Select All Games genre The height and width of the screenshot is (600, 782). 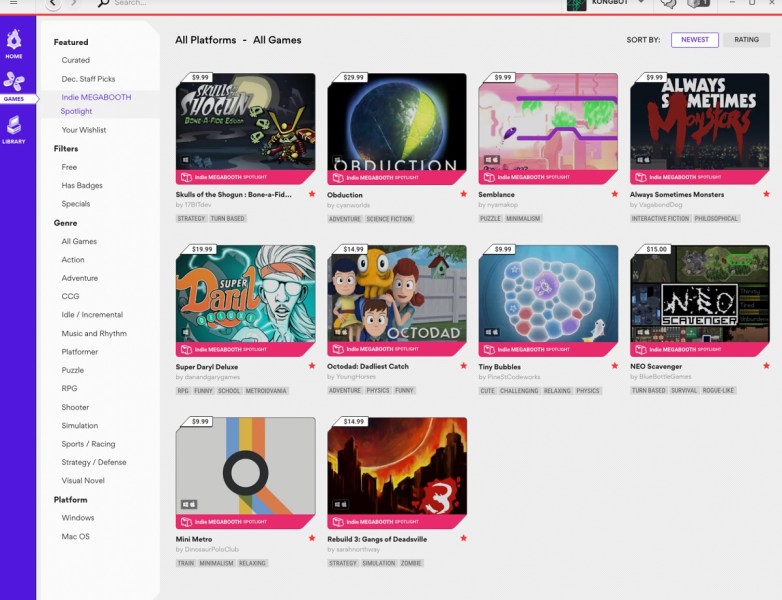79,241
